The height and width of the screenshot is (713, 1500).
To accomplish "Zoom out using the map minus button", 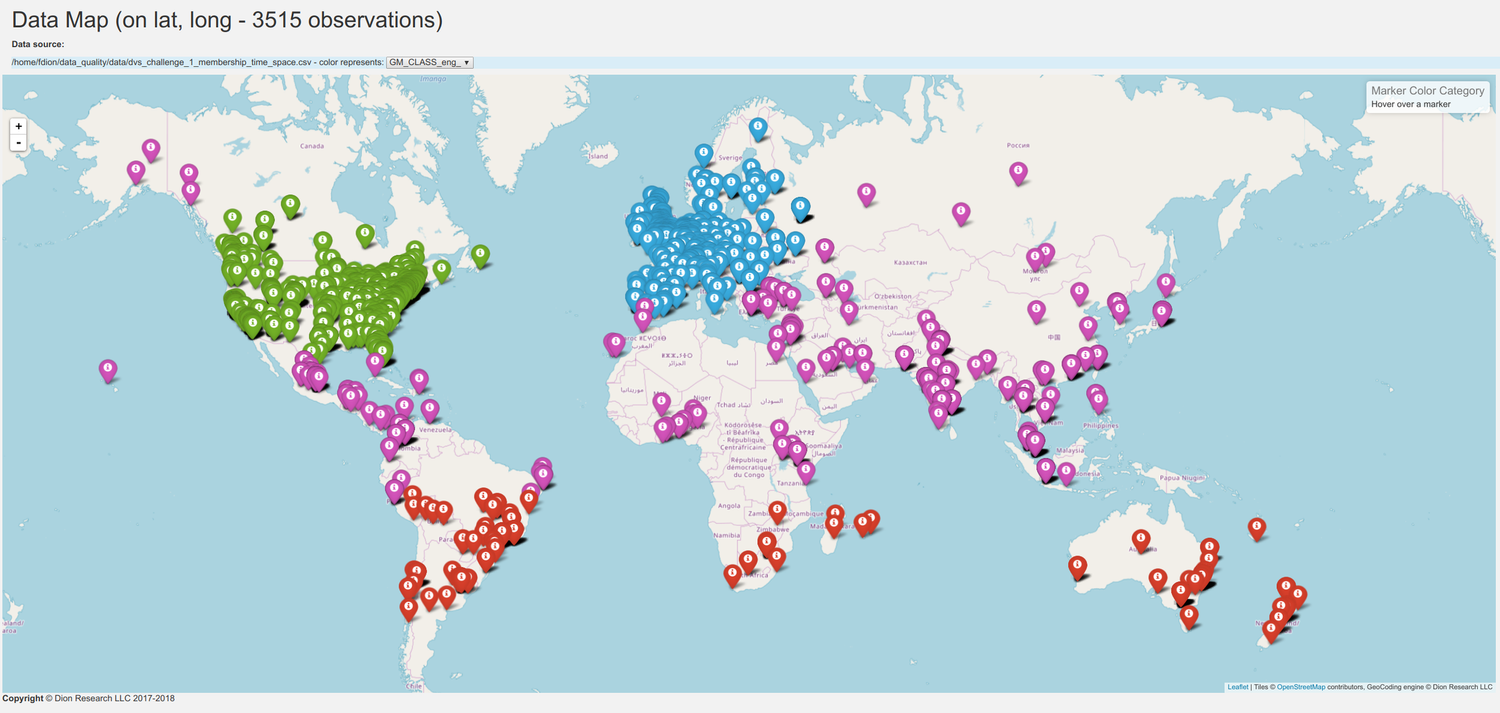I will pyautogui.click(x=18, y=142).
